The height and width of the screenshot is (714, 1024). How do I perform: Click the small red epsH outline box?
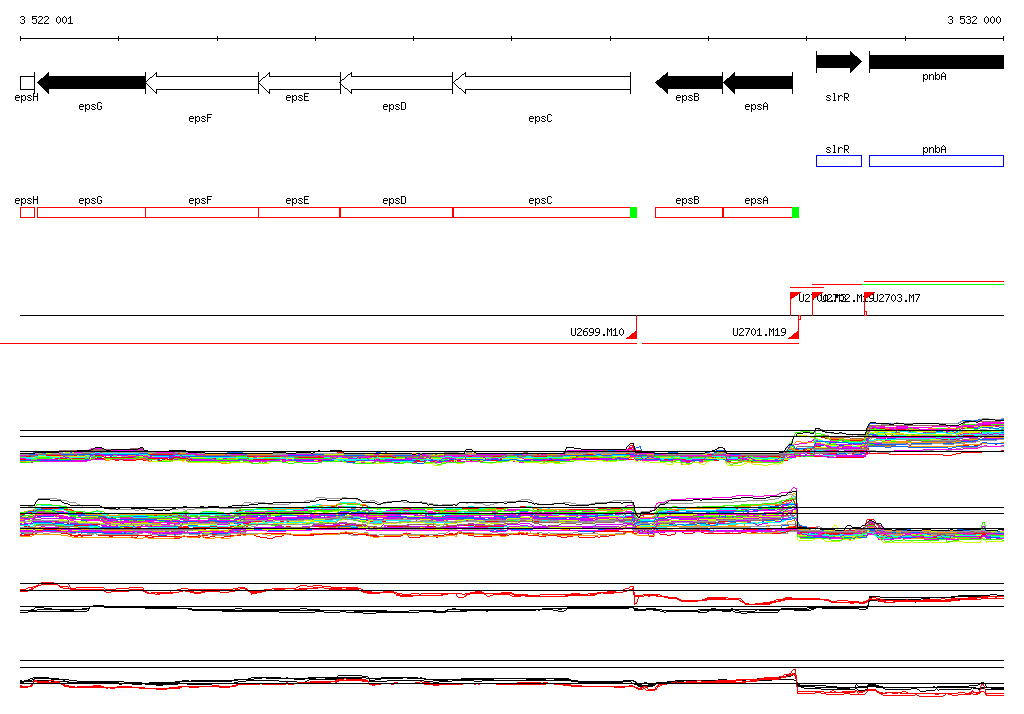tap(27, 212)
